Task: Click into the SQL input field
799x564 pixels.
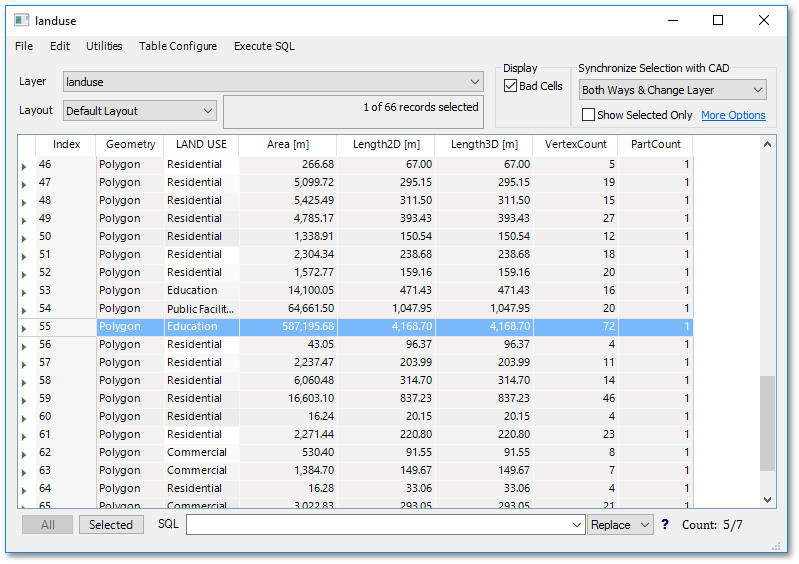Action: click(378, 525)
